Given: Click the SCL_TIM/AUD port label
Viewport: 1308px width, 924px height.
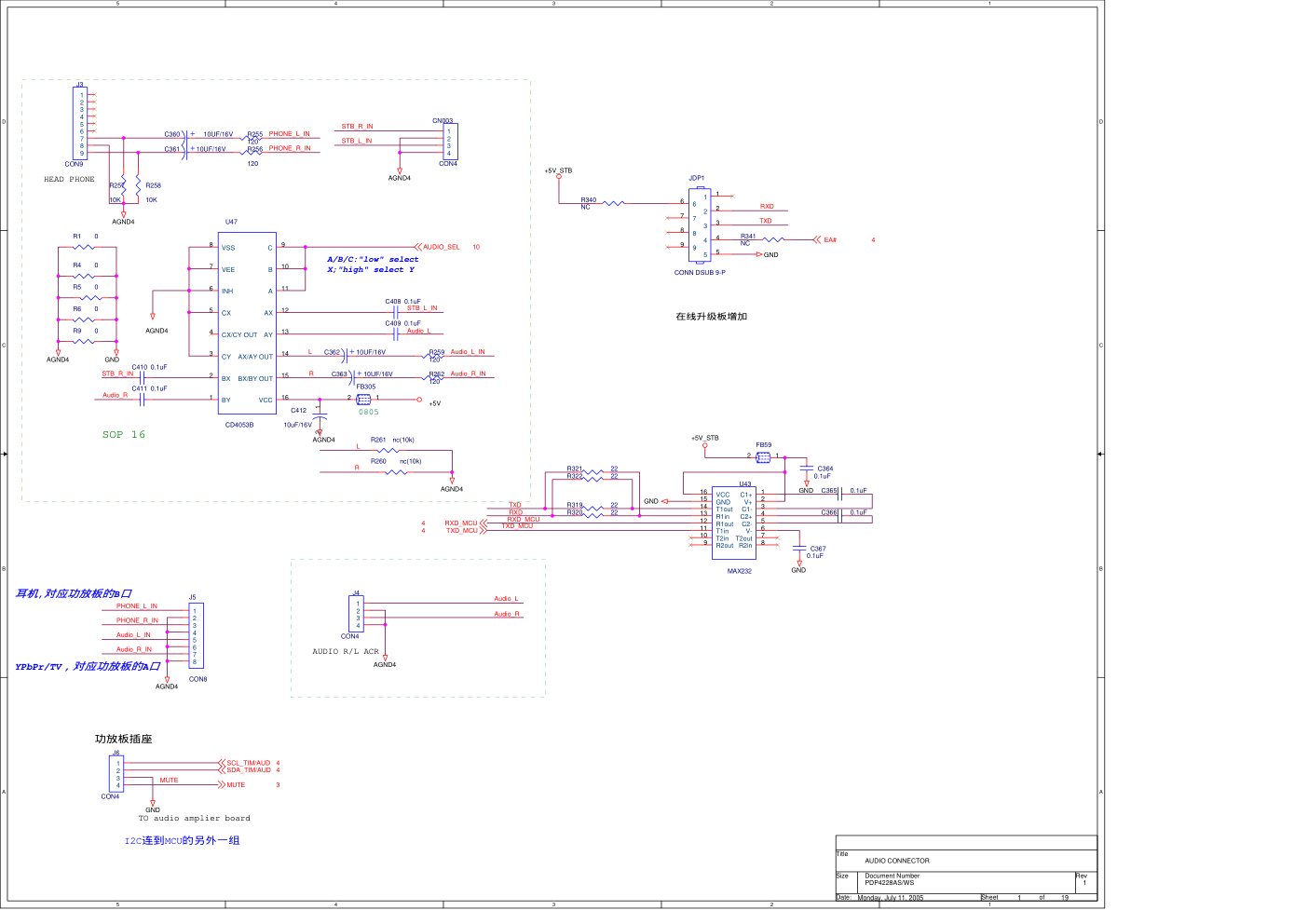Looking at the screenshot, I should [249, 763].
